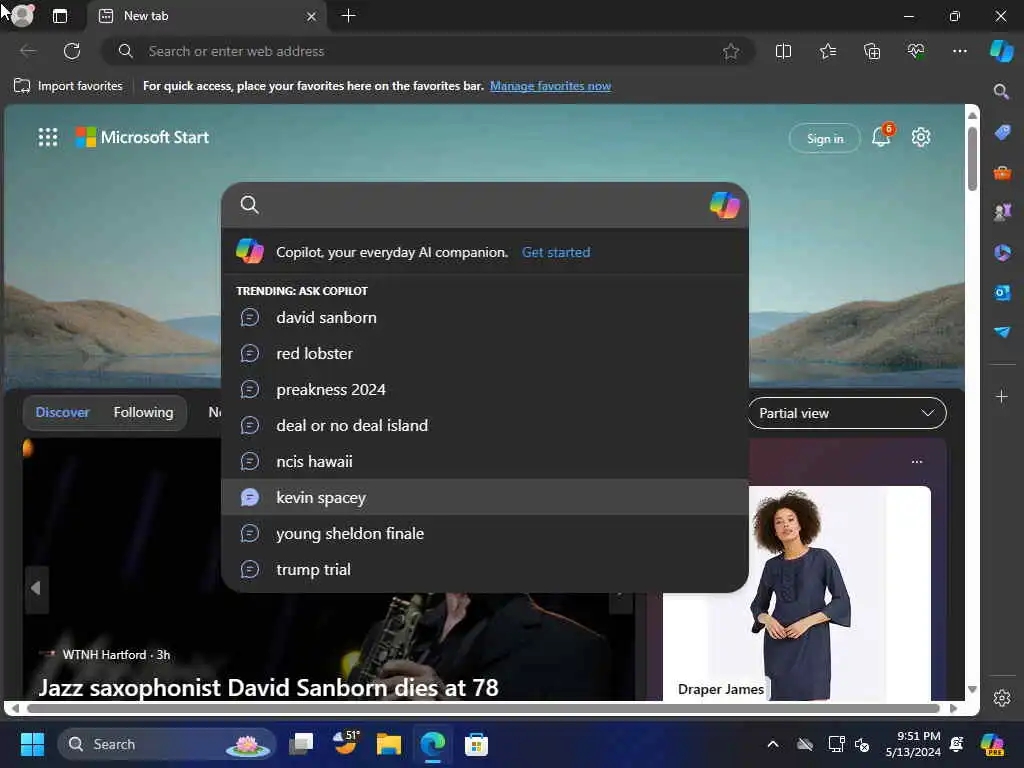Switch to the Discover tab
This screenshot has width=1024, height=768.
point(63,412)
